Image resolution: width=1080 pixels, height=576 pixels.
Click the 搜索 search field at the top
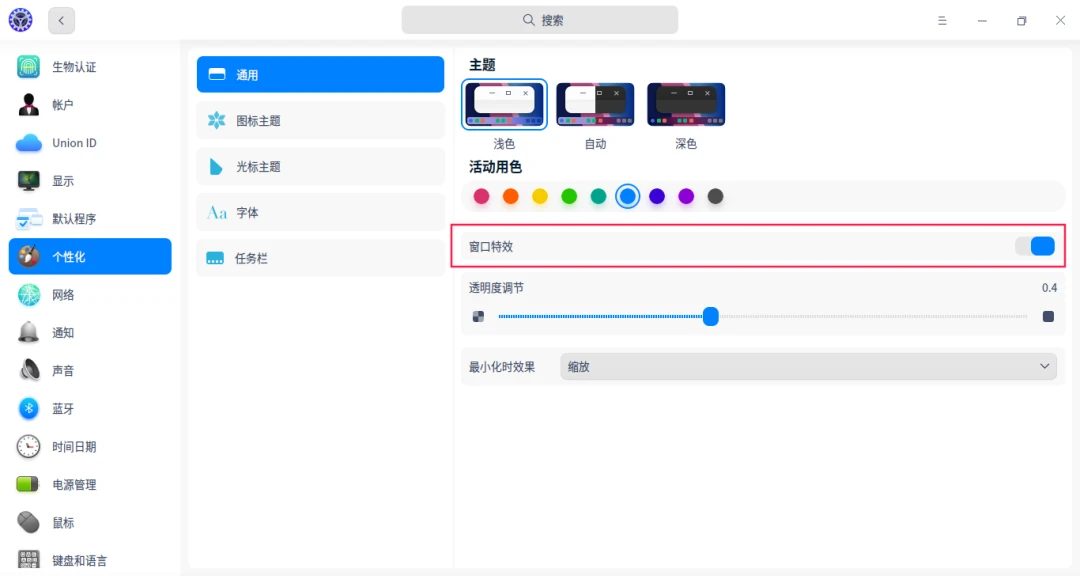pos(540,19)
